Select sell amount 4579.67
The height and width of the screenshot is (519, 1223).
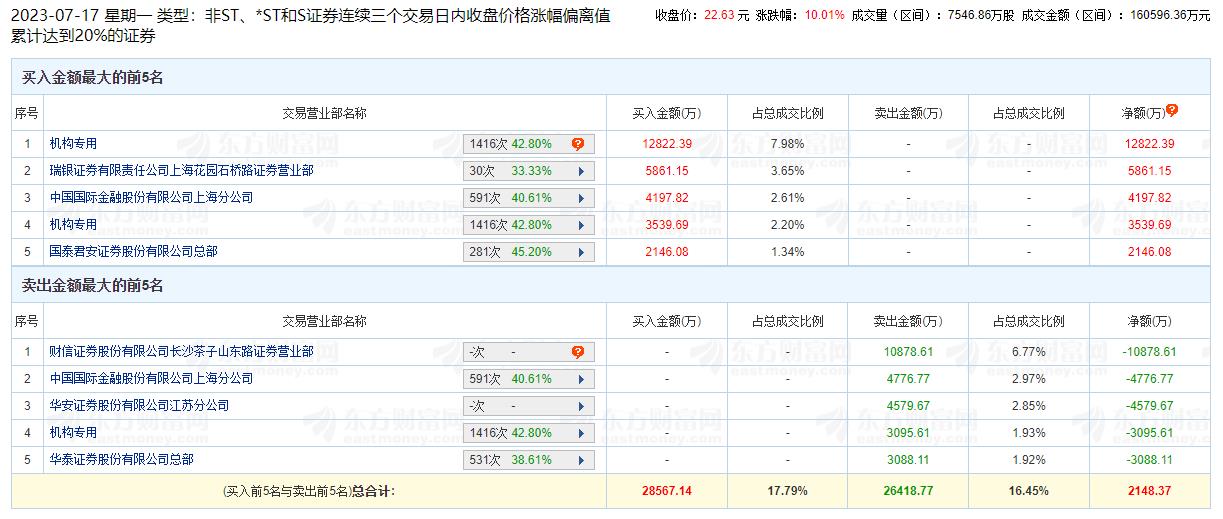click(x=908, y=406)
